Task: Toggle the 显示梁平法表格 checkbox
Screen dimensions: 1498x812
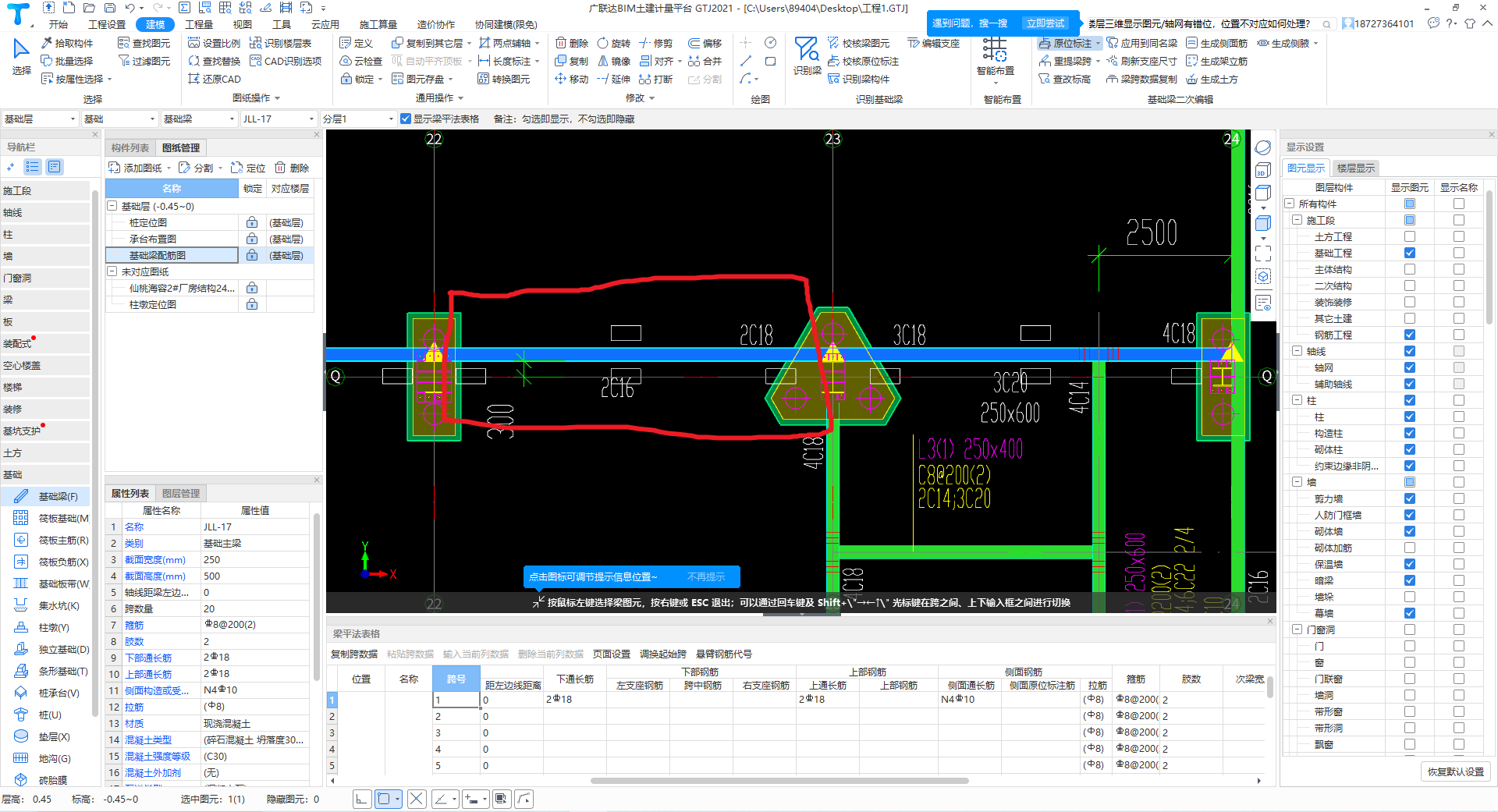Action: pyautogui.click(x=406, y=119)
